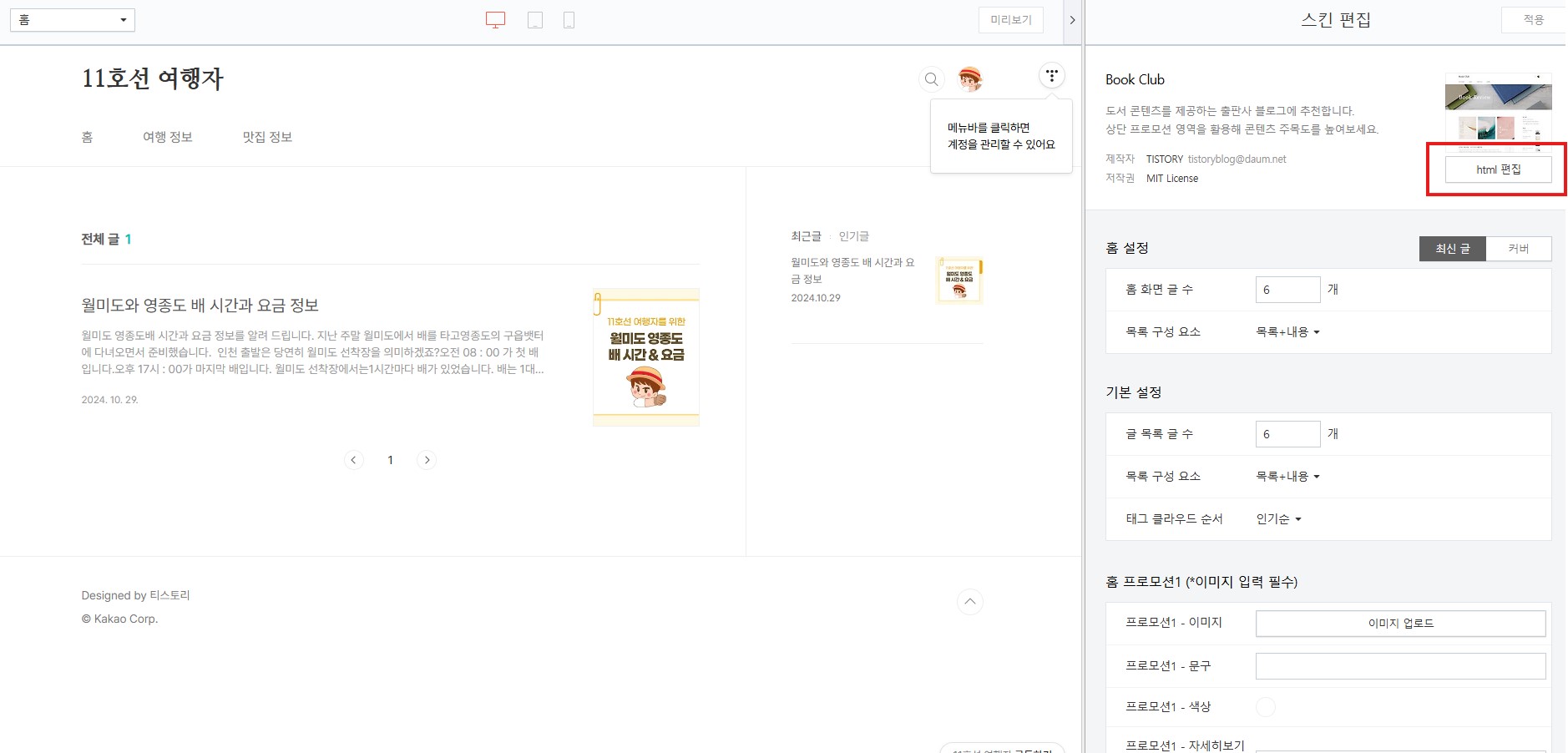Image resolution: width=1568 pixels, height=753 pixels.
Task: Expand 기본 설정 목록 구성 요소 dropdown
Action: pyautogui.click(x=1287, y=477)
